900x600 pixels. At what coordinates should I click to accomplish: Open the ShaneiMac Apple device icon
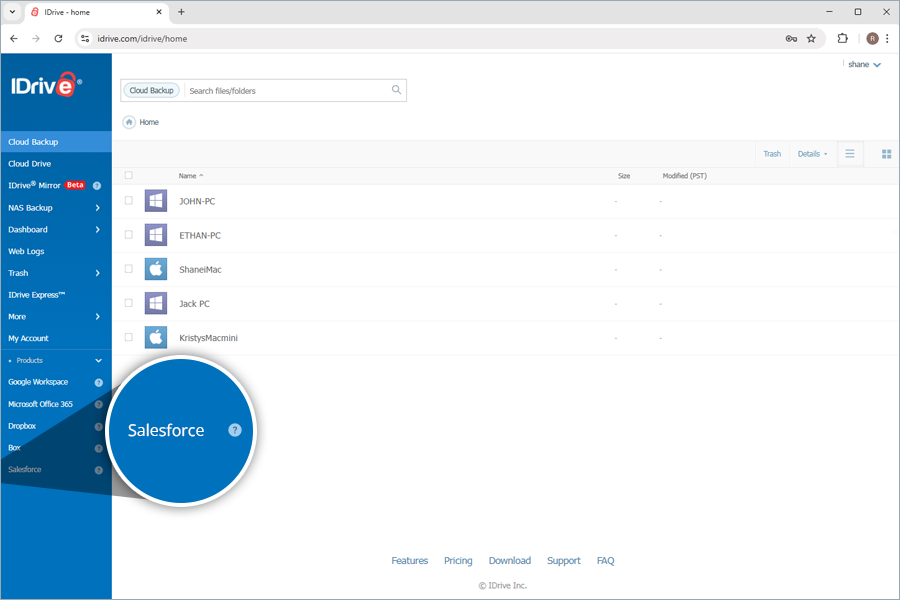pos(155,269)
